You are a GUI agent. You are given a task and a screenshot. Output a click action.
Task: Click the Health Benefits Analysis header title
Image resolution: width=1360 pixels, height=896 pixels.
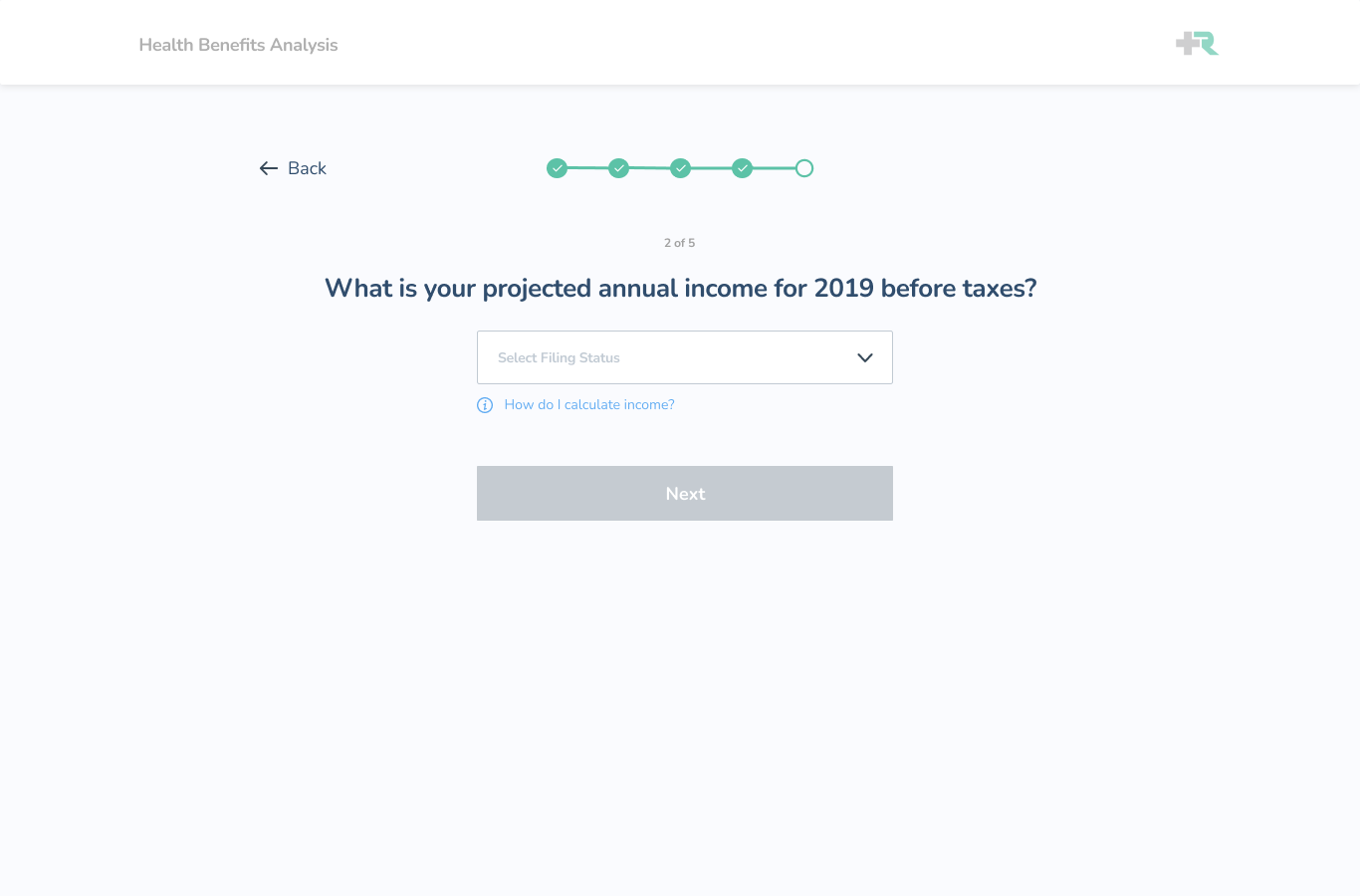238,45
